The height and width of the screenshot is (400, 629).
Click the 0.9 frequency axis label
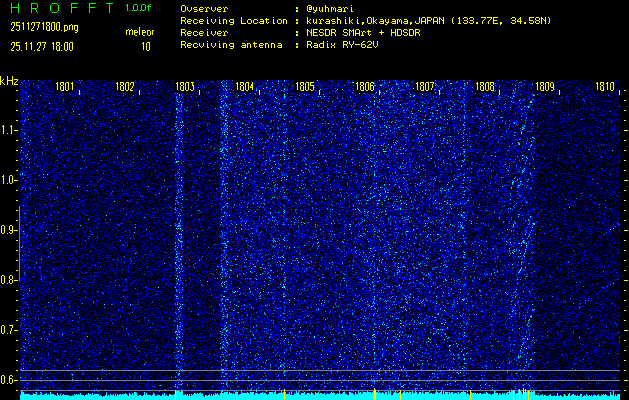[x=8, y=230]
